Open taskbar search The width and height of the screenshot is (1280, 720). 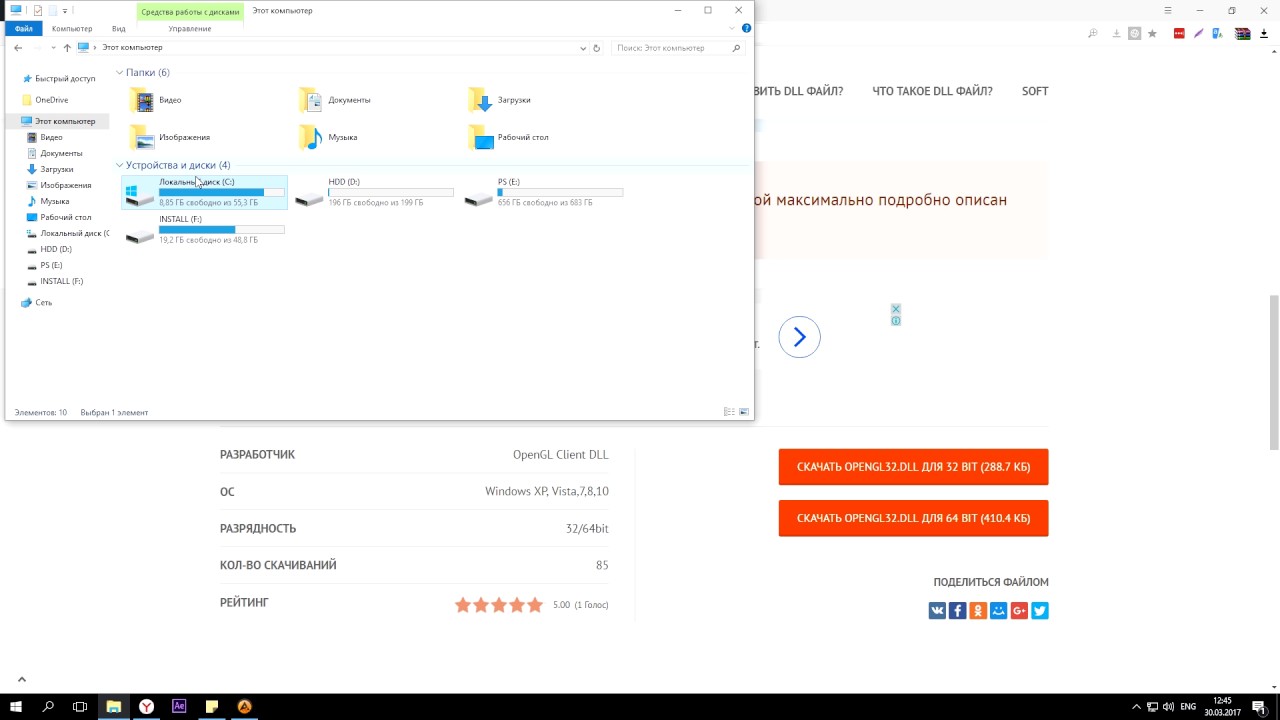tap(48, 706)
